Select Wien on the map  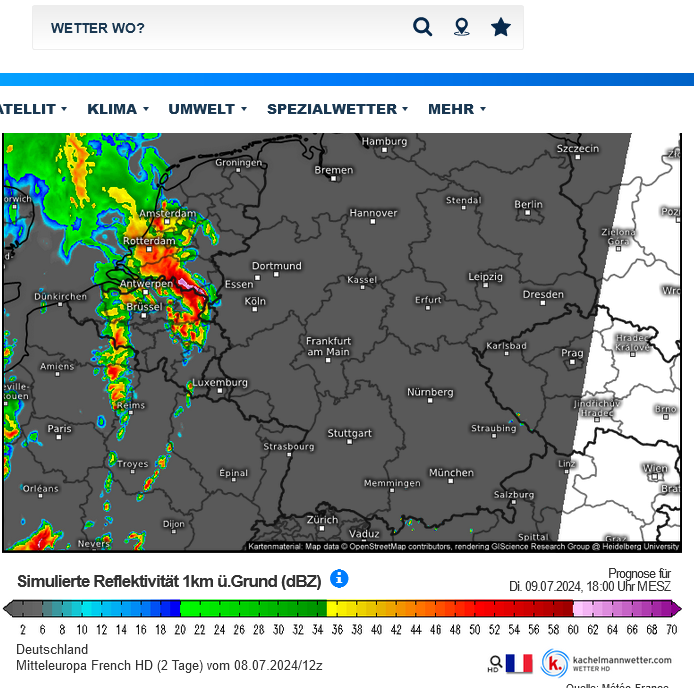click(655, 468)
